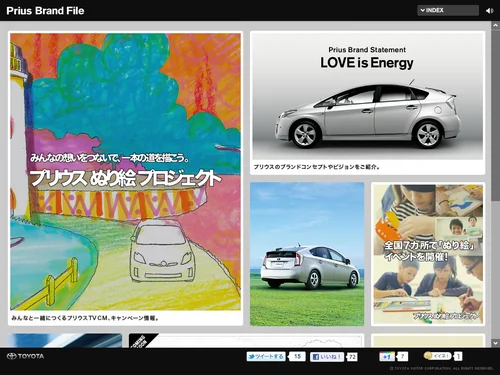Image resolution: width=500 pixels, height=375 pixels.
Task: Click the Google +1 button
Action: 387,357
